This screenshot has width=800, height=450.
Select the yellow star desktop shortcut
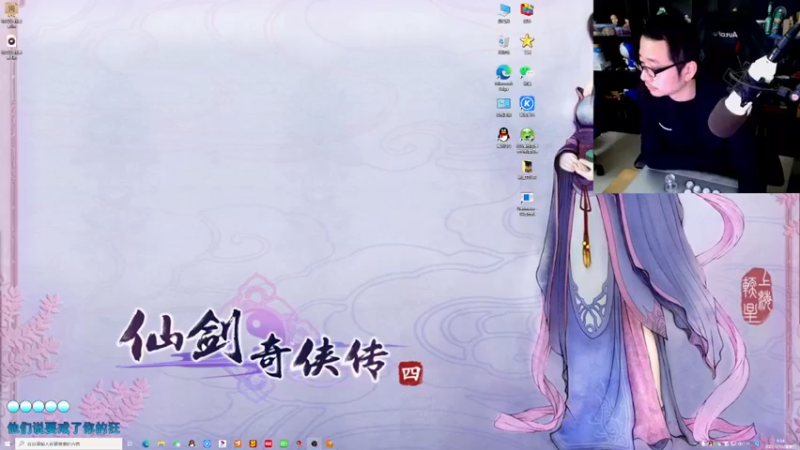(527, 44)
